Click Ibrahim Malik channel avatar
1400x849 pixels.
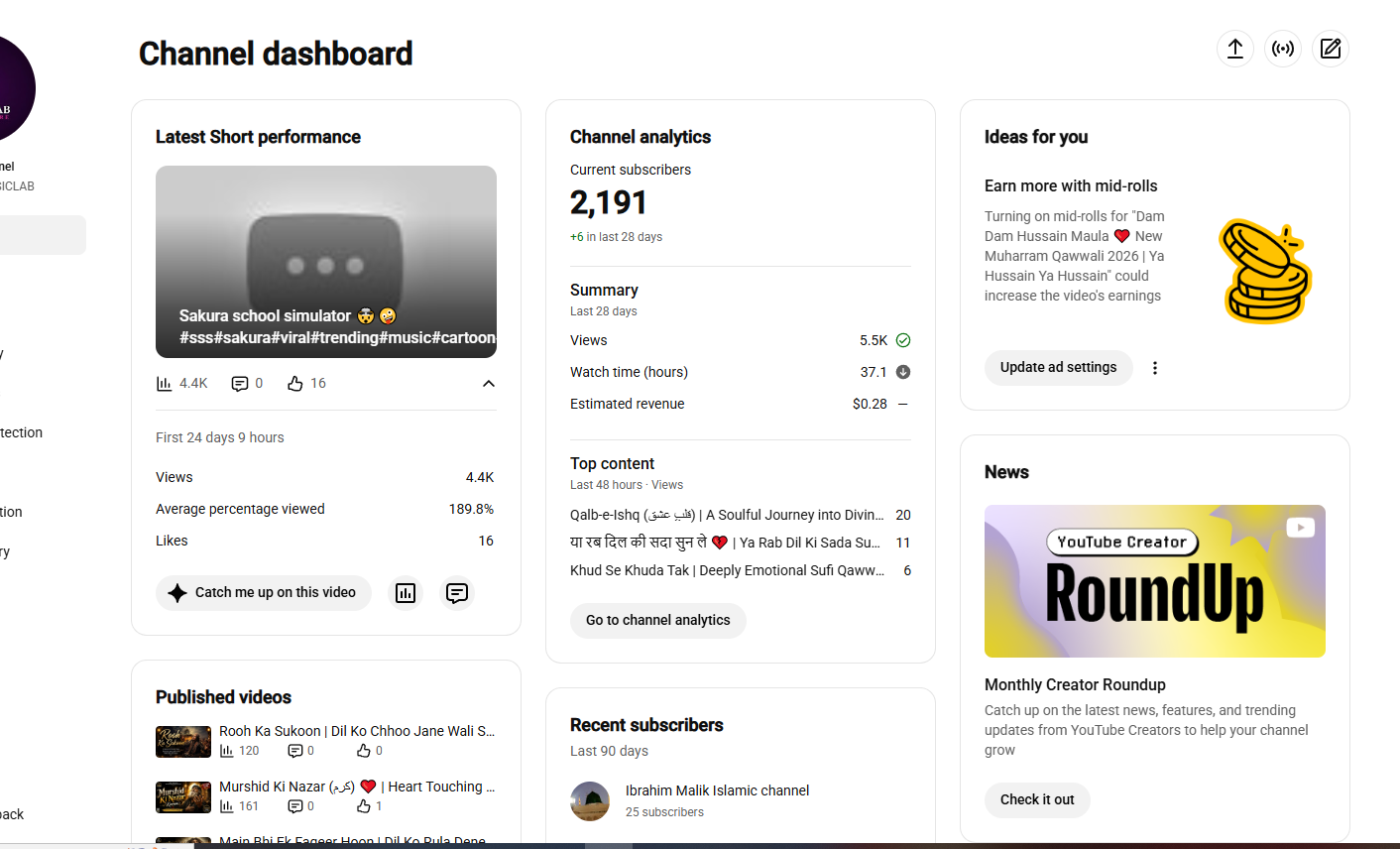click(590, 801)
